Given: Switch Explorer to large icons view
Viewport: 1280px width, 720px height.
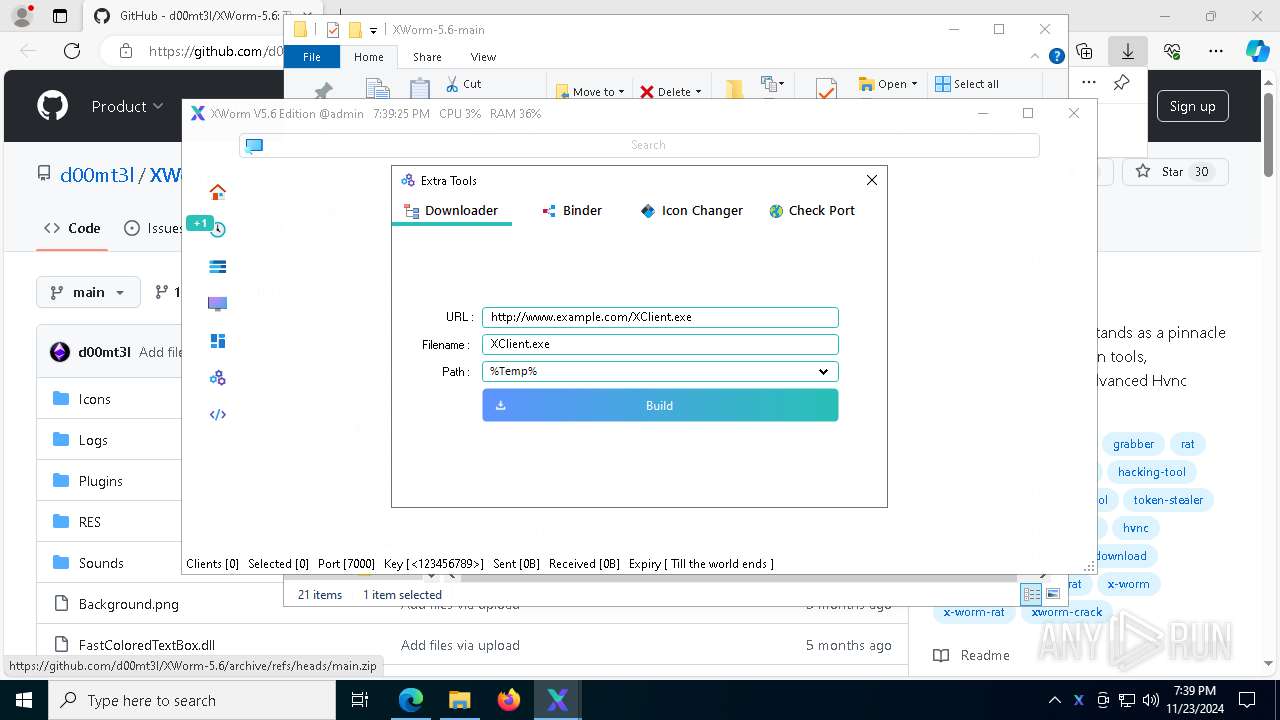Looking at the screenshot, I should coord(1052,594).
